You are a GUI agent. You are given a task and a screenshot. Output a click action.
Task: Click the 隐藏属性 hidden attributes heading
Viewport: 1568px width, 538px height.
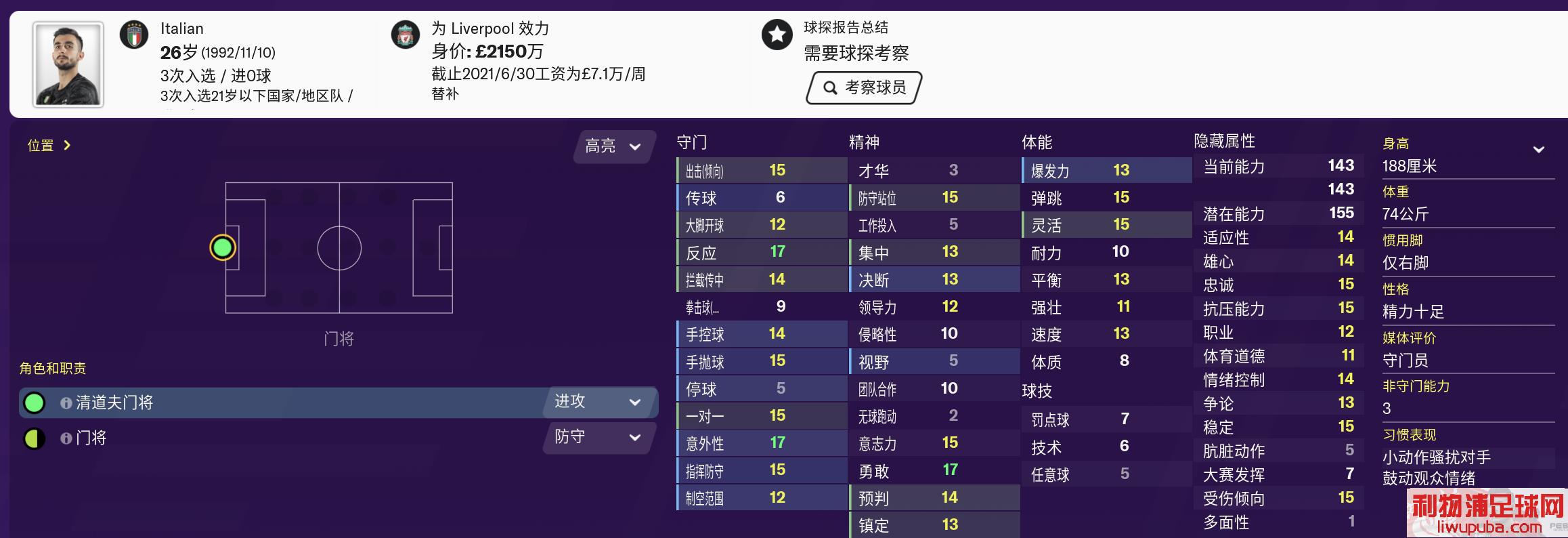[x=1224, y=141]
